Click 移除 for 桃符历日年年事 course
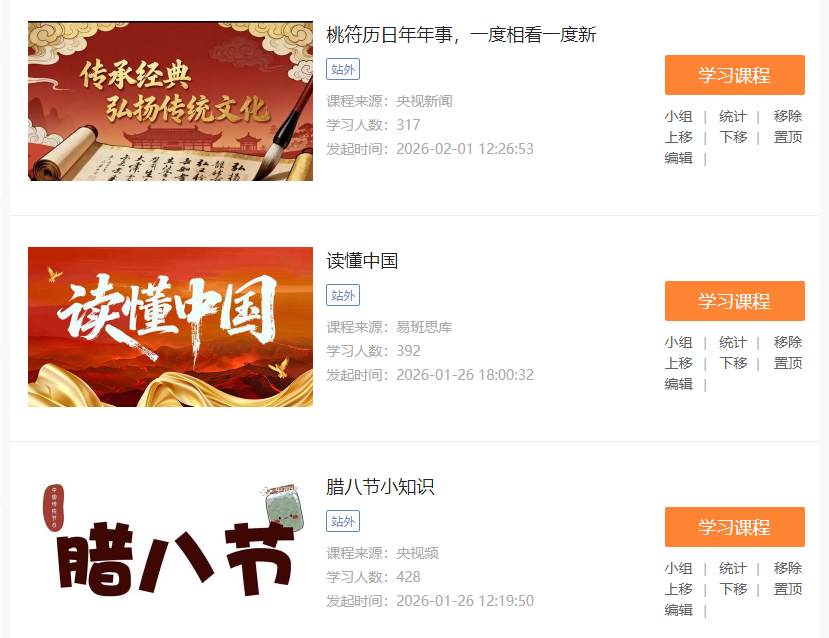829x638 pixels. 788,116
